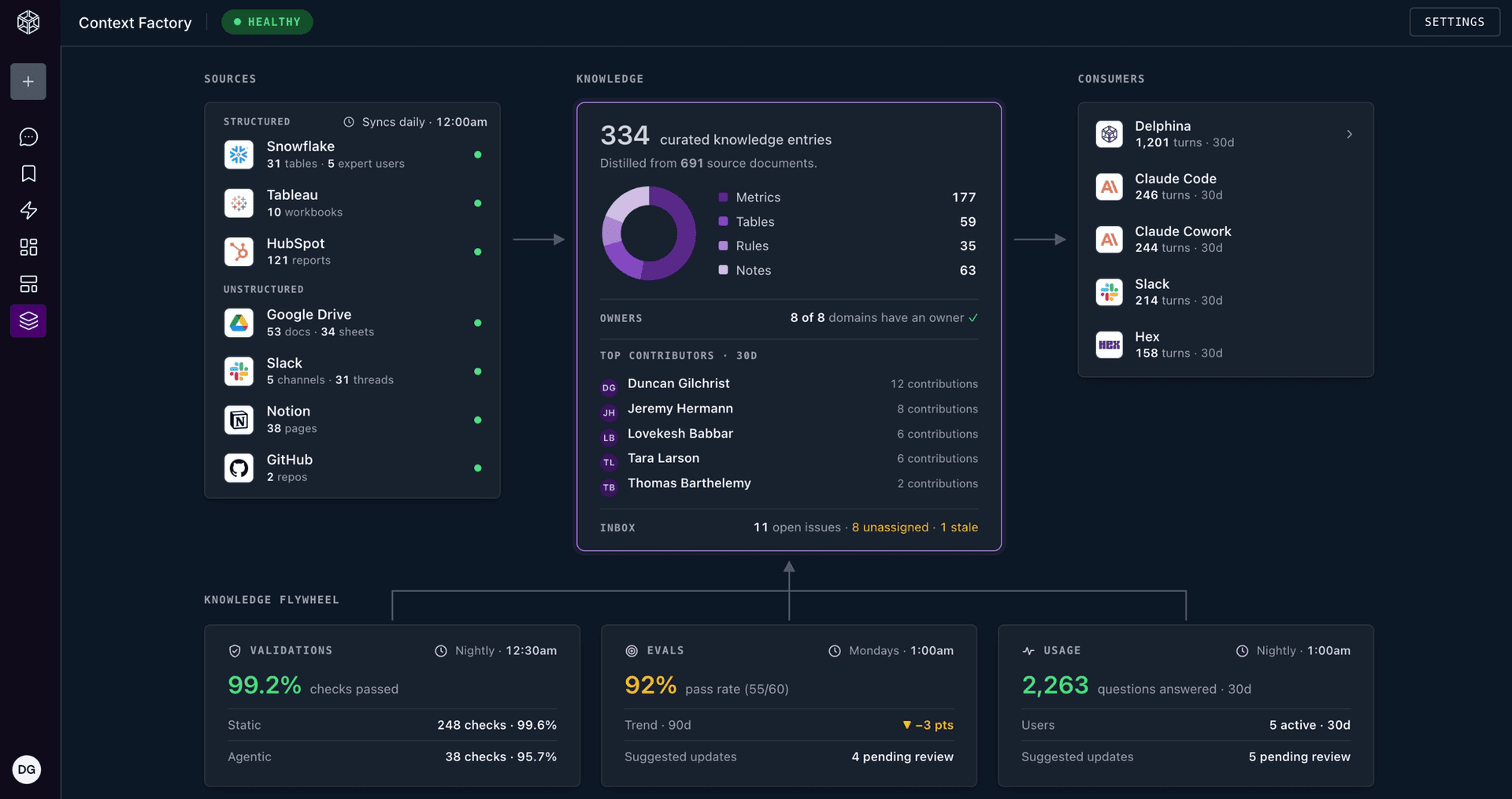The height and width of the screenshot is (799, 1512).
Task: Open the Settings button
Action: tap(1455, 22)
